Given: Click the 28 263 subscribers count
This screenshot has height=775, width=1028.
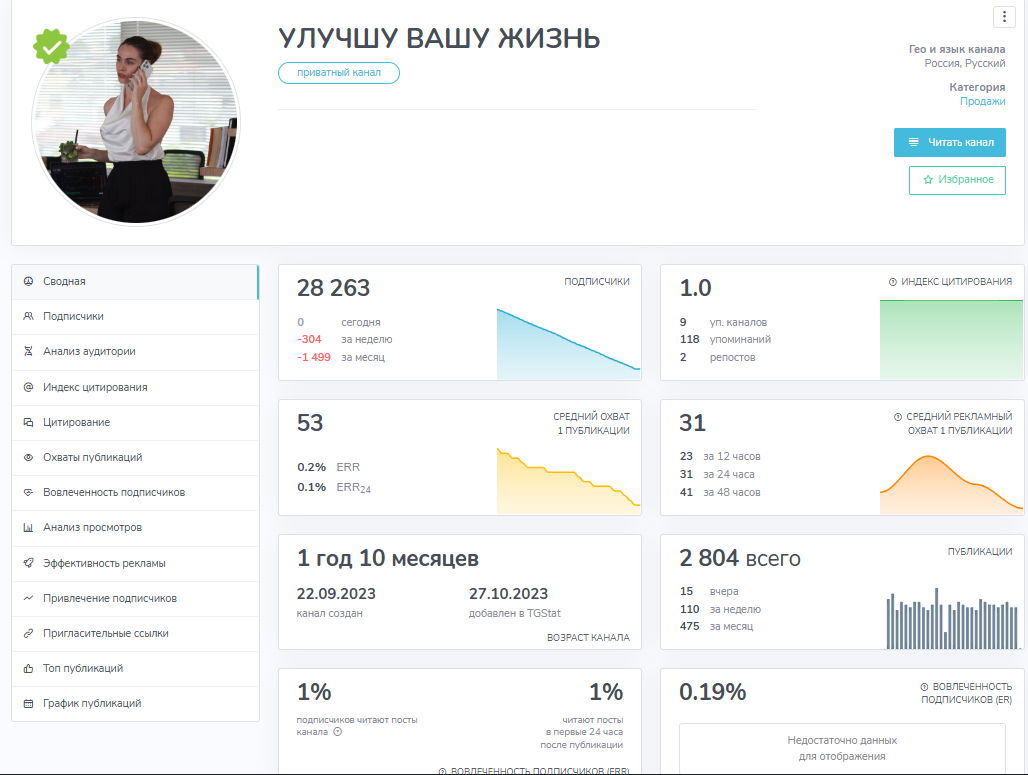Looking at the screenshot, I should pos(333,288).
